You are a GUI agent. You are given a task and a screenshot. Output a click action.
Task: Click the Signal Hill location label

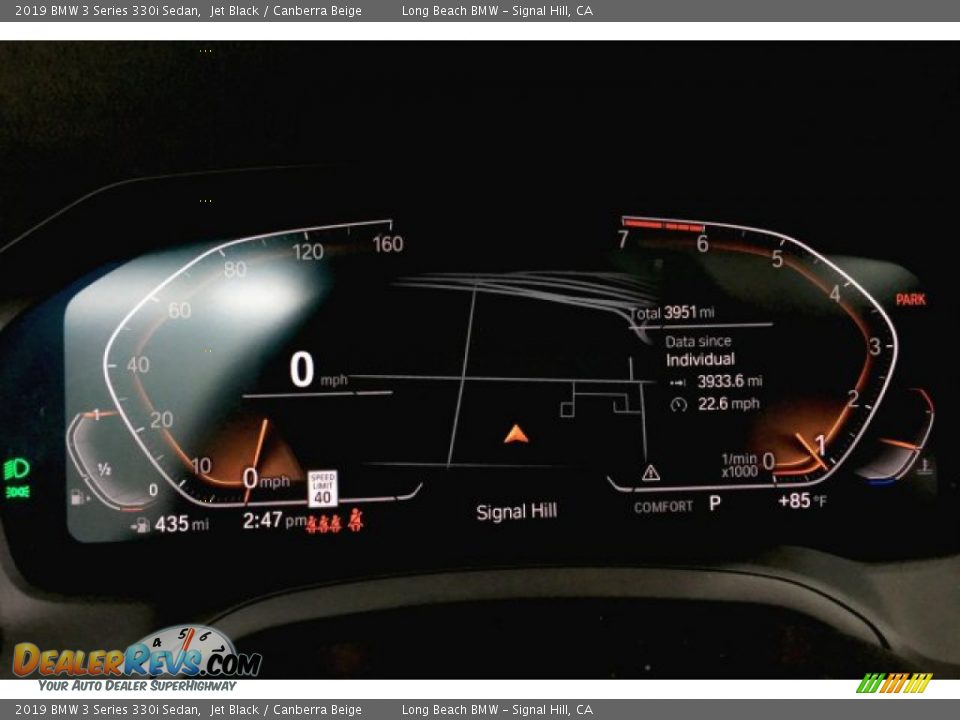(516, 512)
